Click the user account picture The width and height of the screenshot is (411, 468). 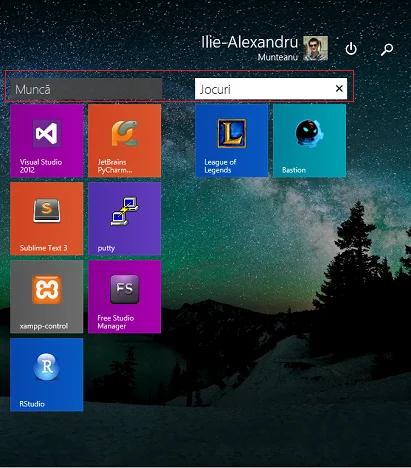(315, 48)
